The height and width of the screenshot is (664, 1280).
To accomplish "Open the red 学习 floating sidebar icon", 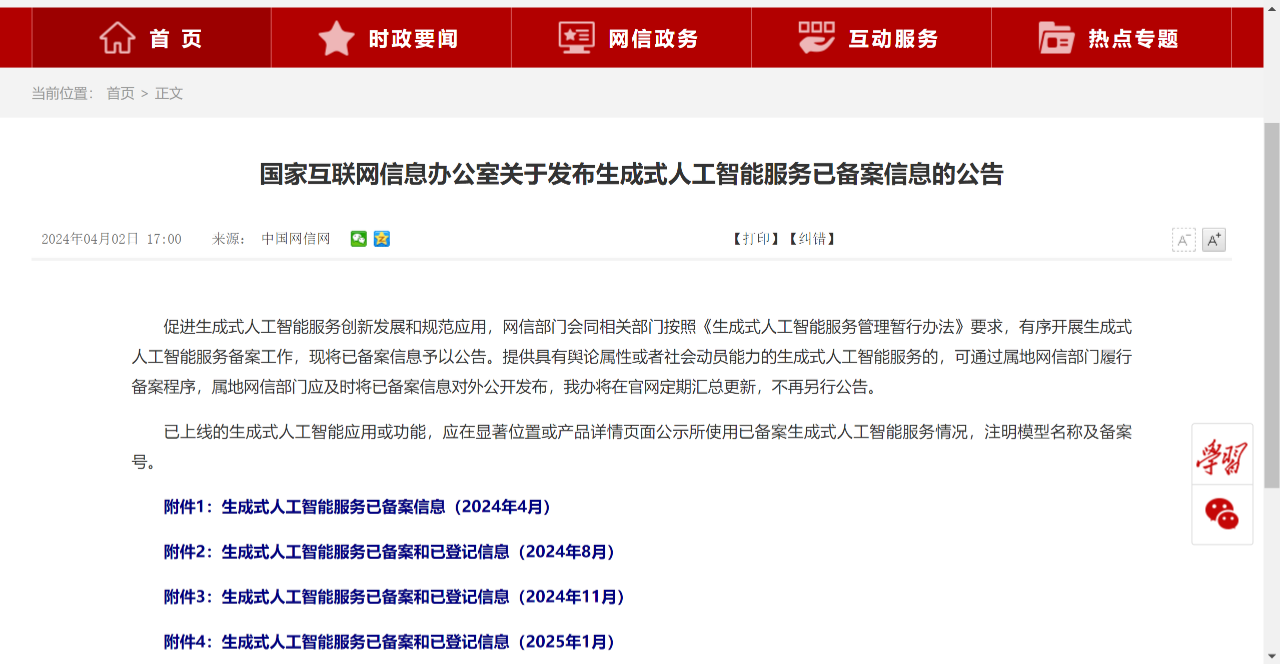I will (x=1222, y=456).
